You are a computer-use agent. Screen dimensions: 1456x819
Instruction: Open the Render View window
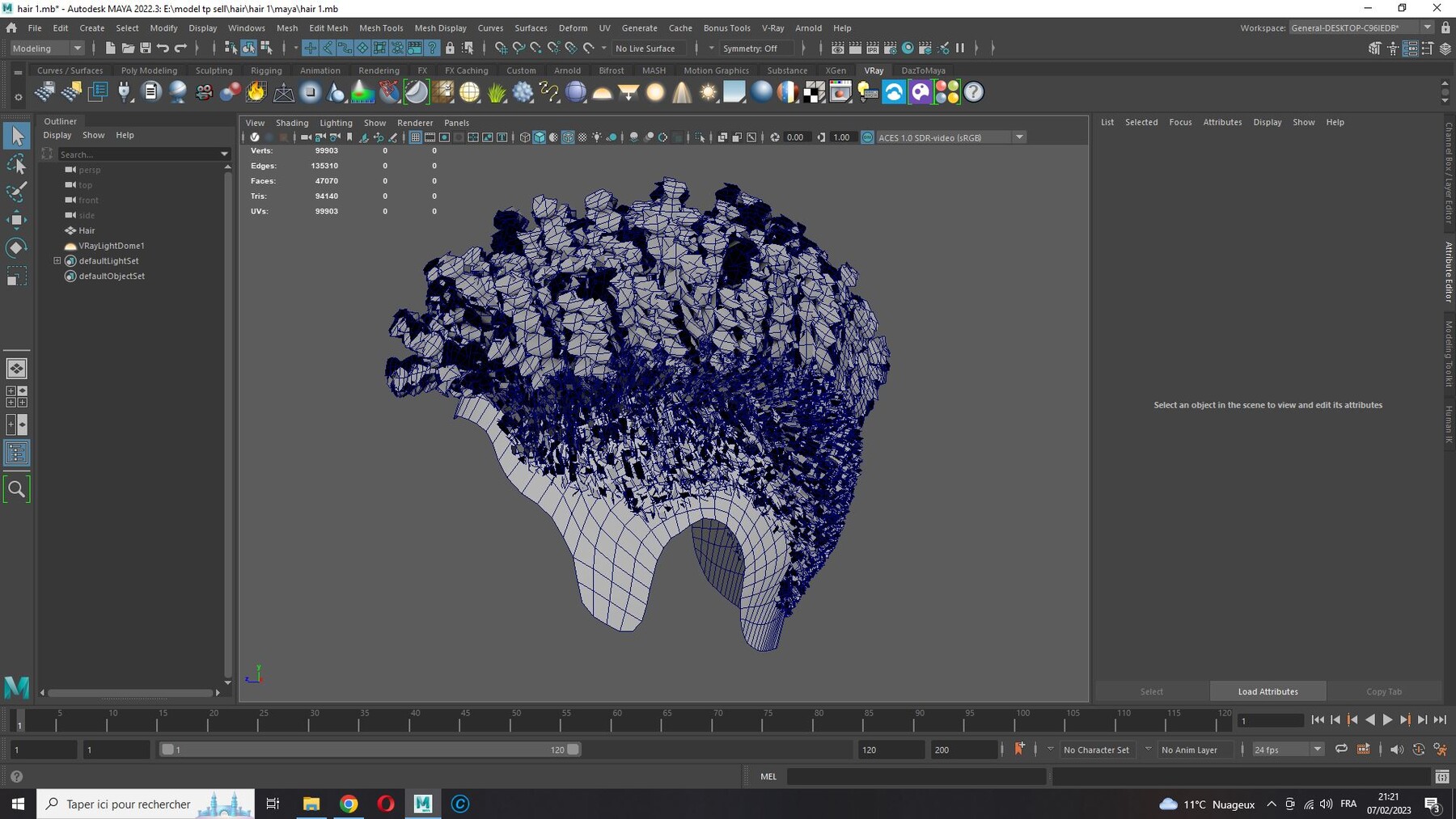(838, 49)
